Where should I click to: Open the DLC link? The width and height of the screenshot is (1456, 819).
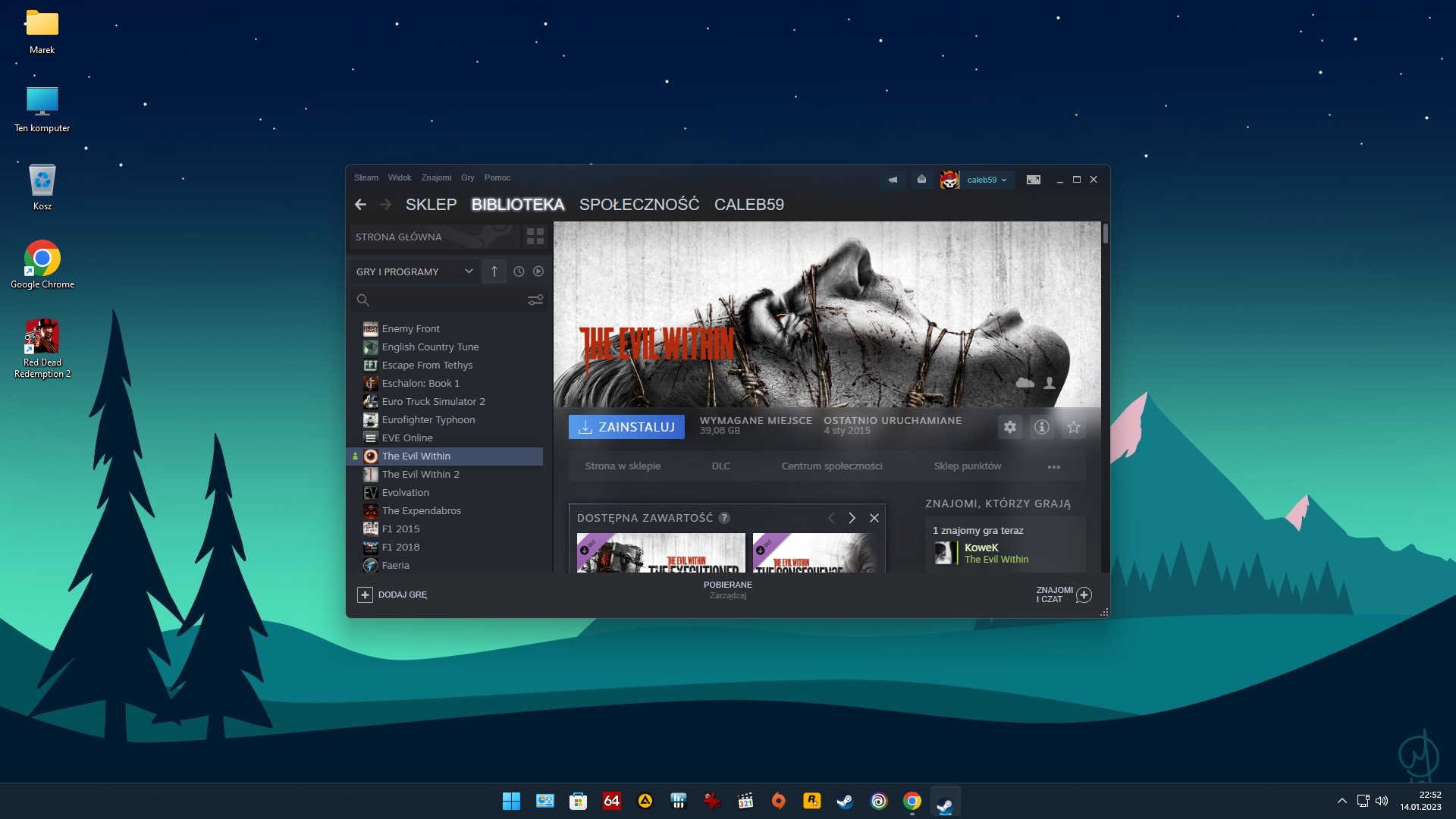[x=721, y=466]
